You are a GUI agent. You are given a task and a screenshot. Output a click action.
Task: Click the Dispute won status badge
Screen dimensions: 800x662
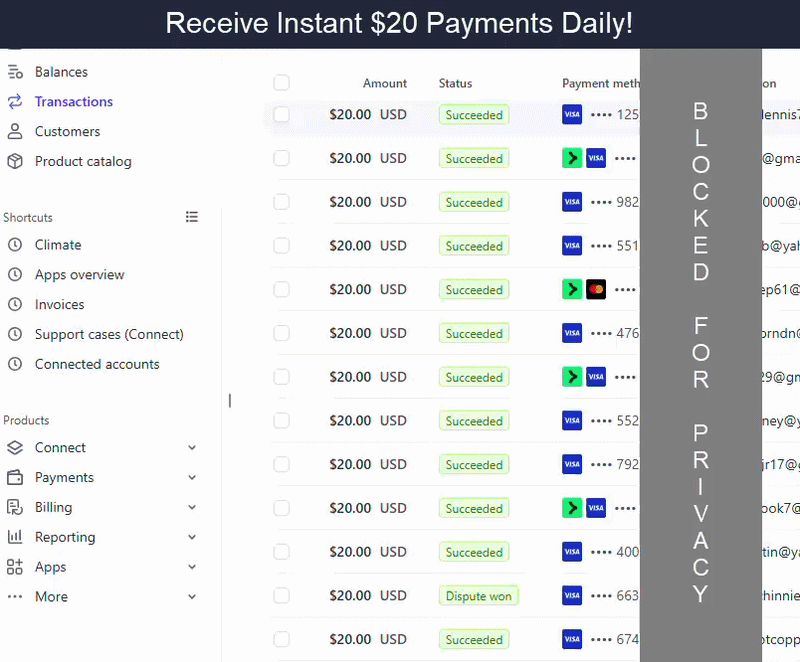[x=479, y=596]
